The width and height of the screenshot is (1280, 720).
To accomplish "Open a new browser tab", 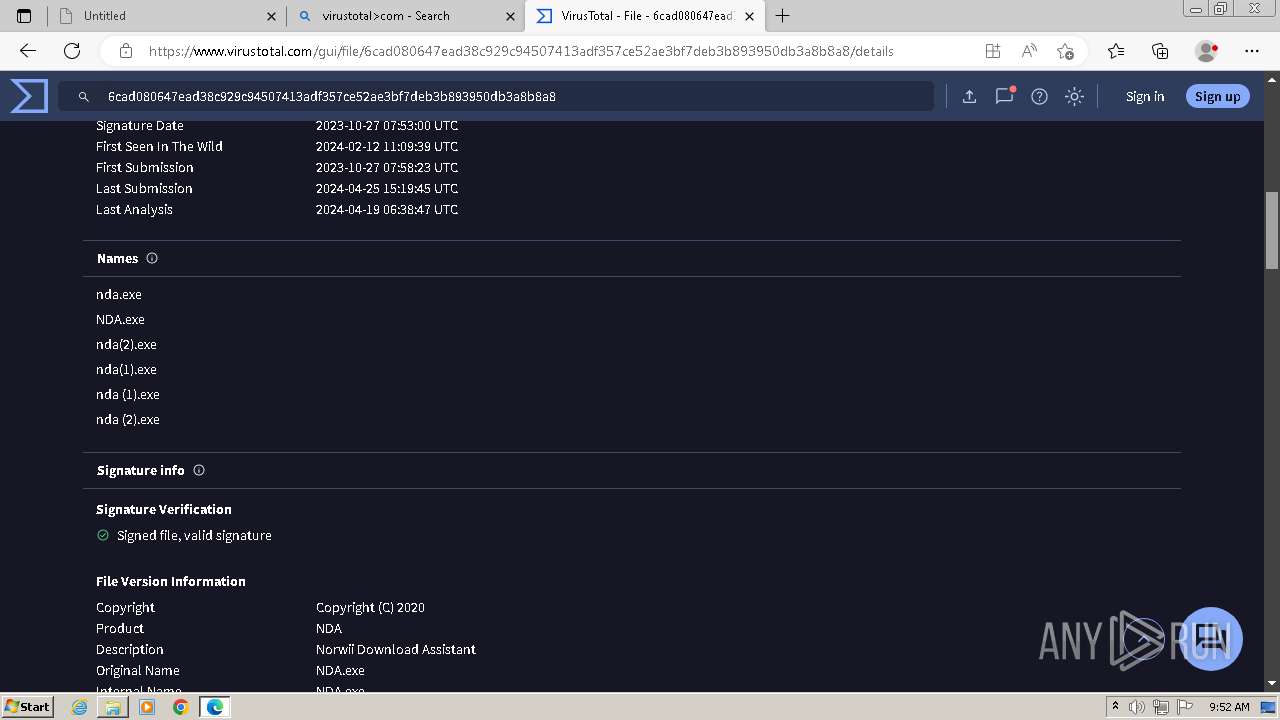I will 783,16.
